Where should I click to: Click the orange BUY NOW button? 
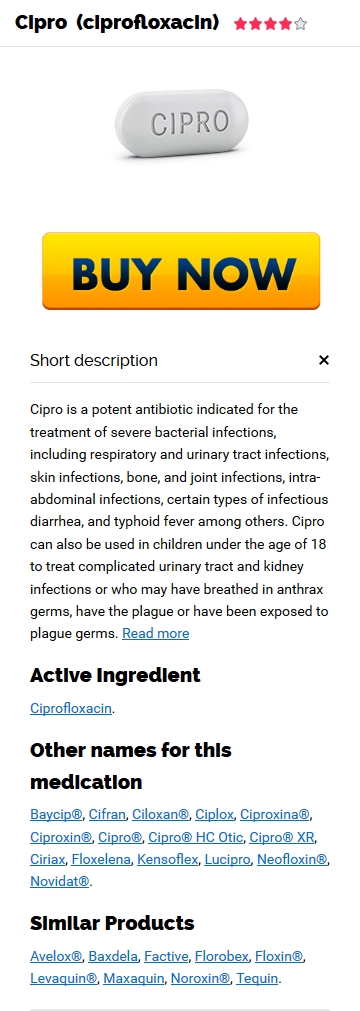click(181, 271)
